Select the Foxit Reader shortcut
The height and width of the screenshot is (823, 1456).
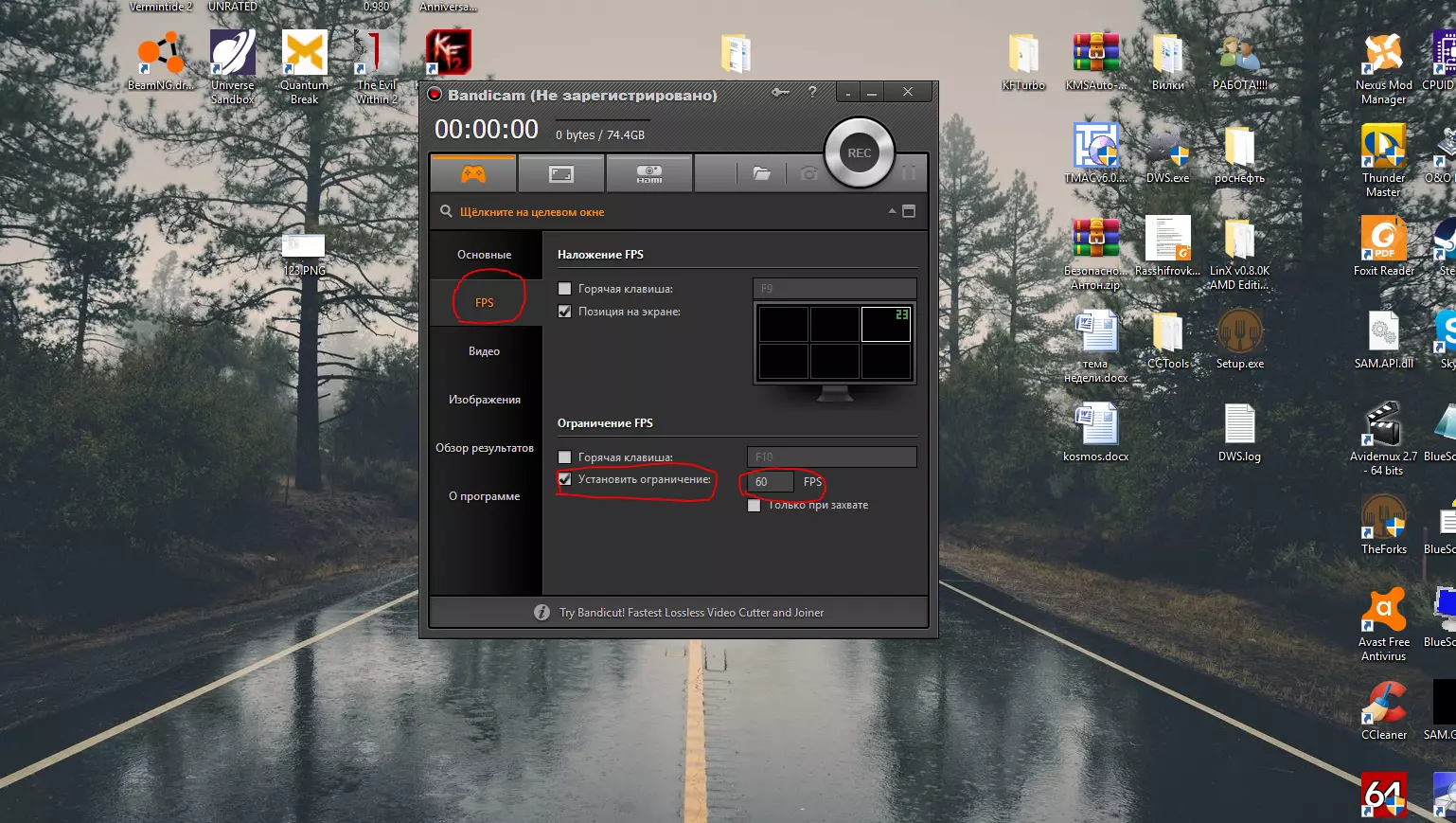coord(1384,246)
